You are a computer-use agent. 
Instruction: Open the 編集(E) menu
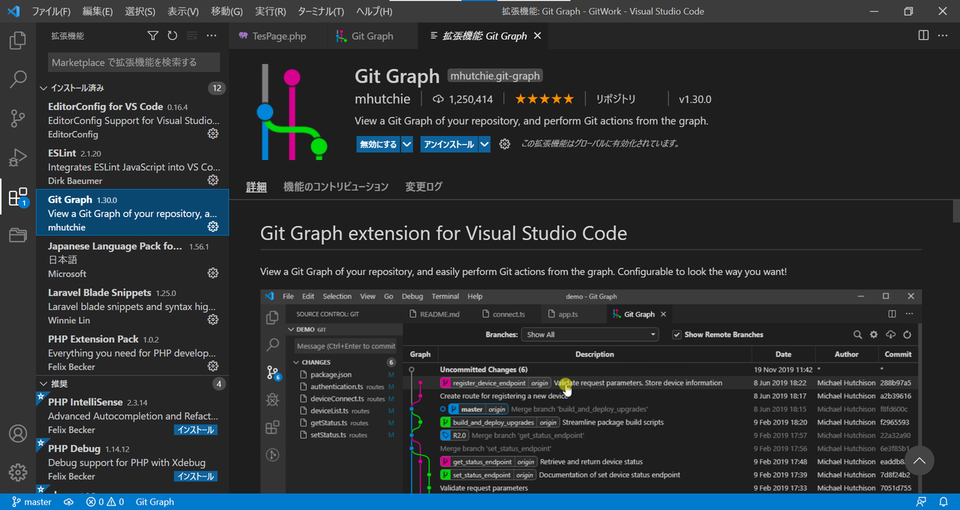(x=97, y=12)
